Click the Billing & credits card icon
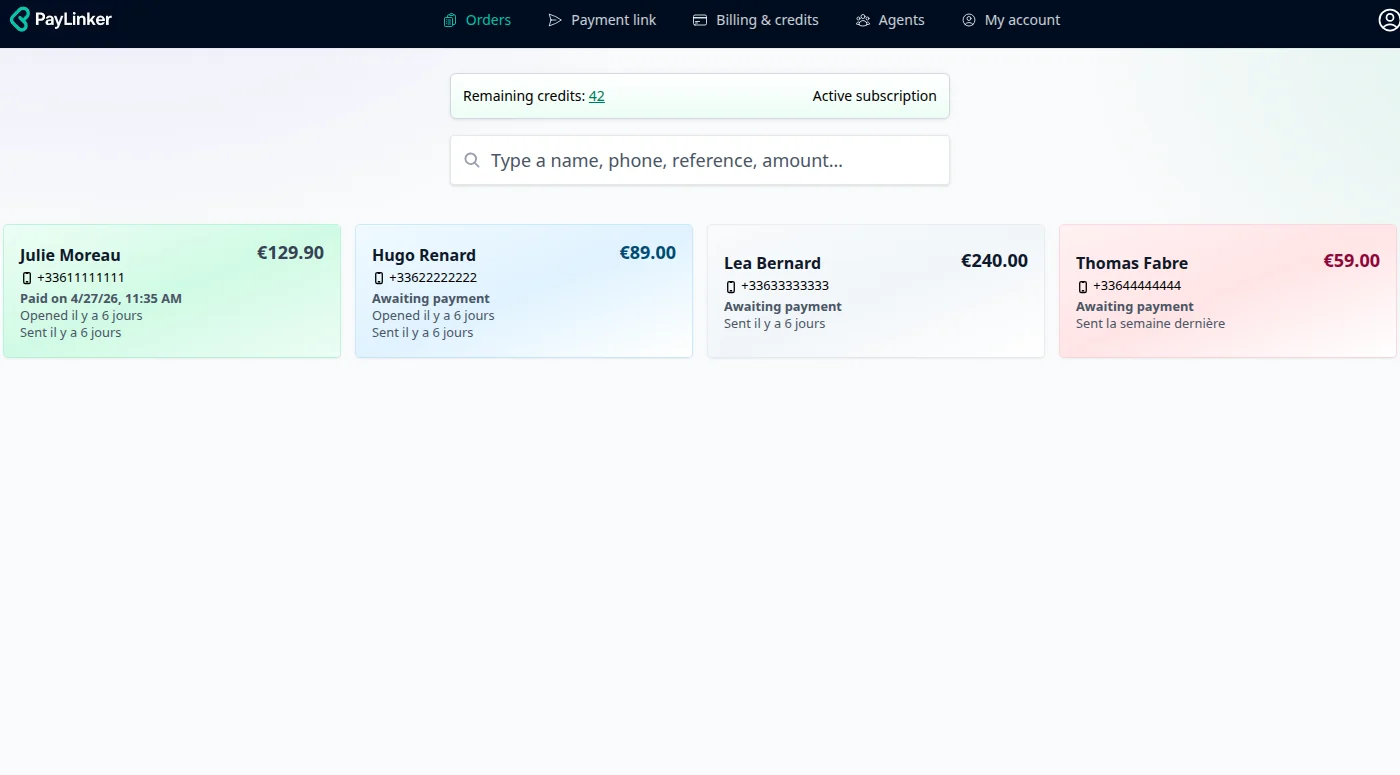Viewport: 1400px width, 775px height. [x=700, y=20]
